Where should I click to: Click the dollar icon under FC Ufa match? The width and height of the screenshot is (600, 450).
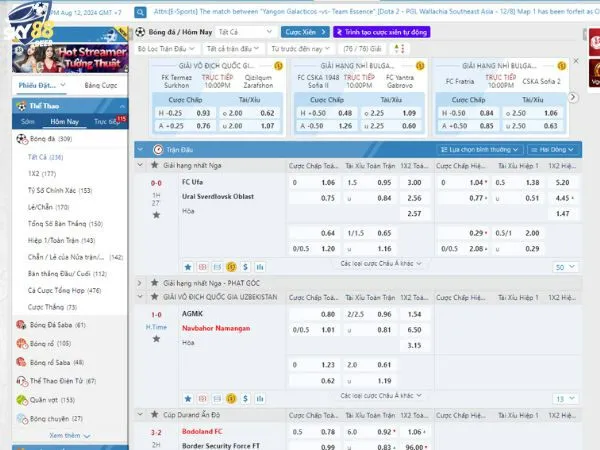tap(245, 267)
